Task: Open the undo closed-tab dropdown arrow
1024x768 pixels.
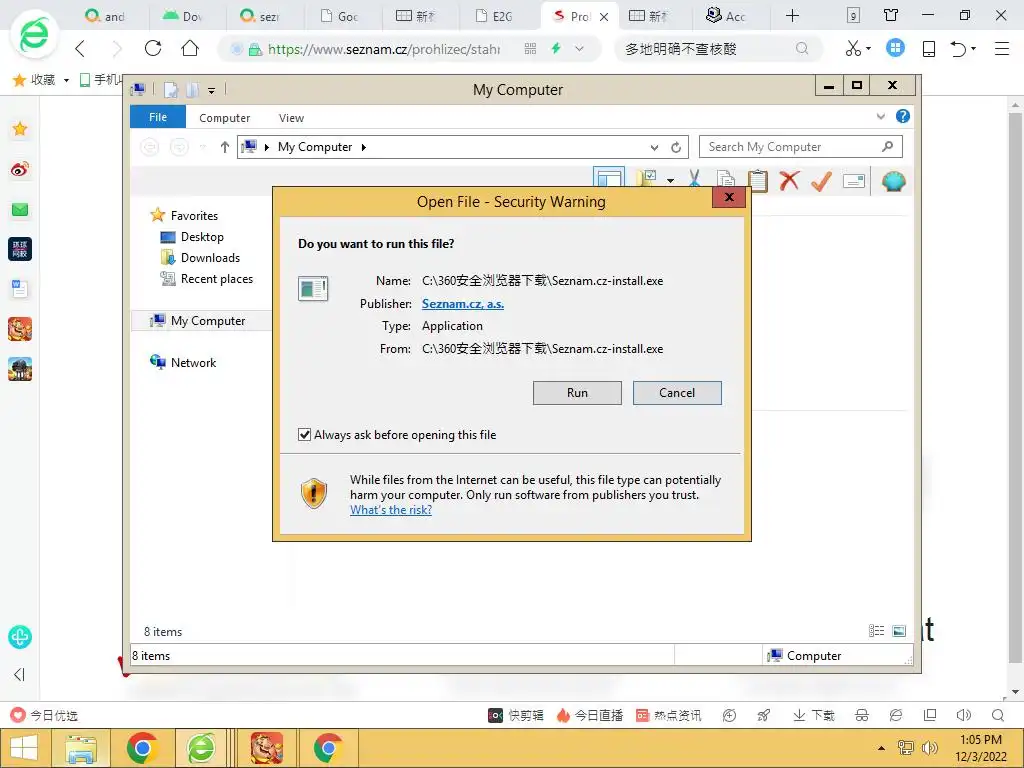Action: (x=974, y=48)
